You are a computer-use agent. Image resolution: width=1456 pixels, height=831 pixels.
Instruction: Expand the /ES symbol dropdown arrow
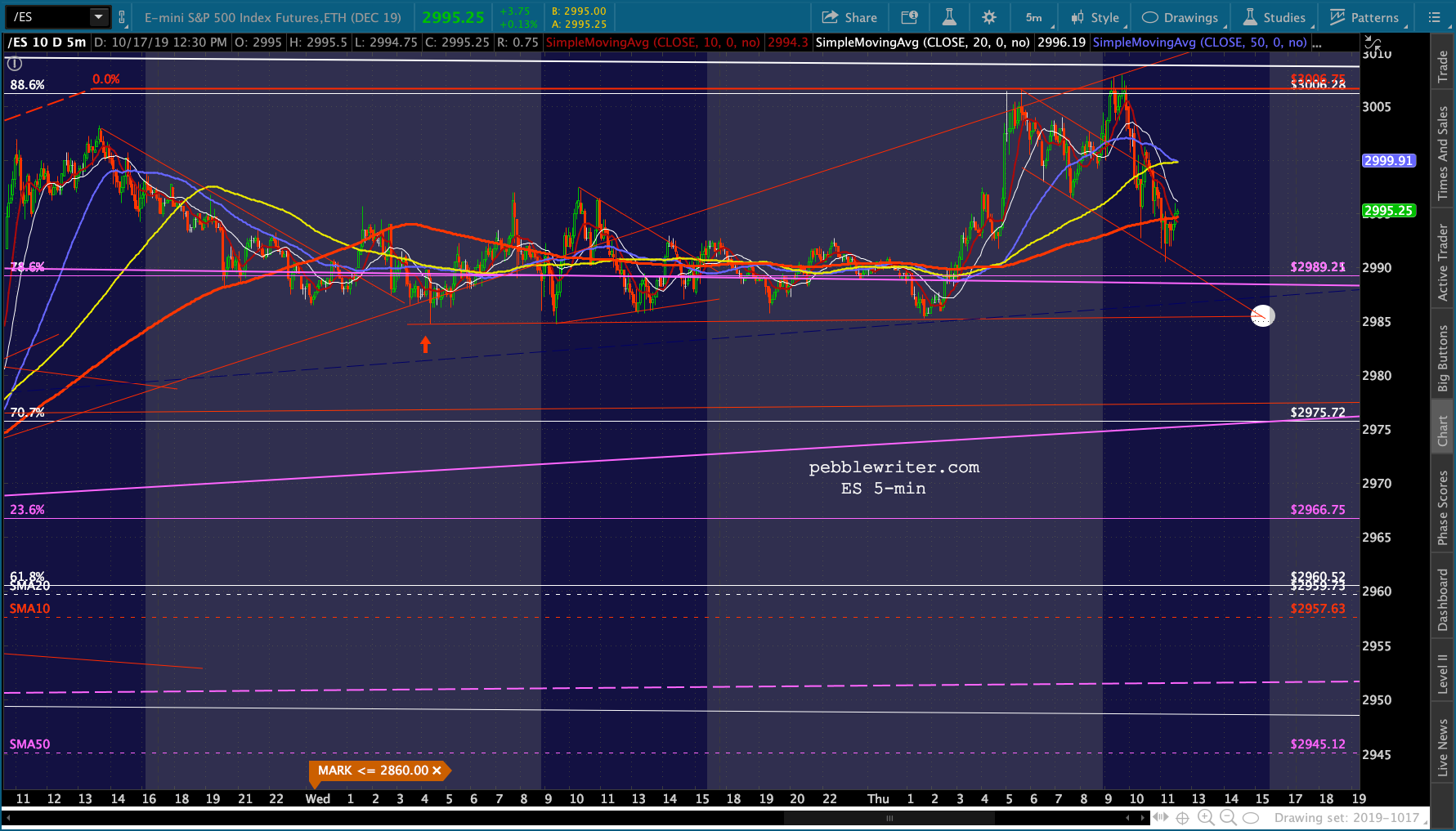[98, 17]
